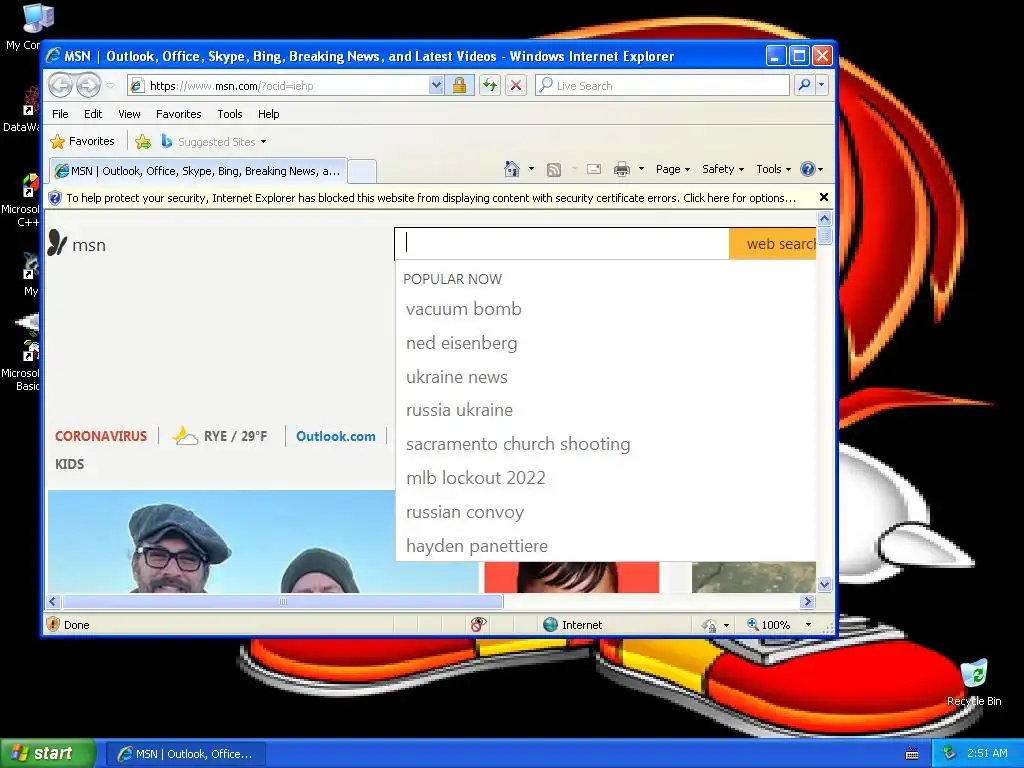Select the russian convoy suggestion

pyautogui.click(x=465, y=512)
